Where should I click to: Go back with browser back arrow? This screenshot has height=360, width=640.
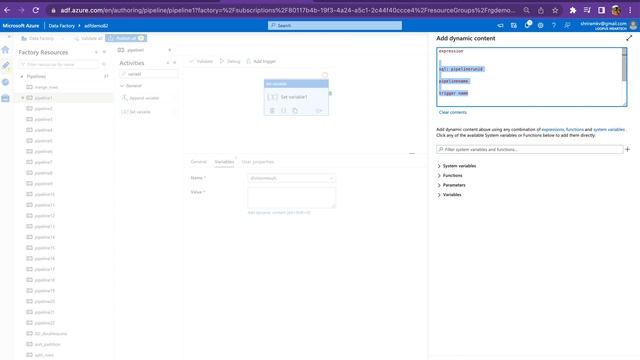7,10
